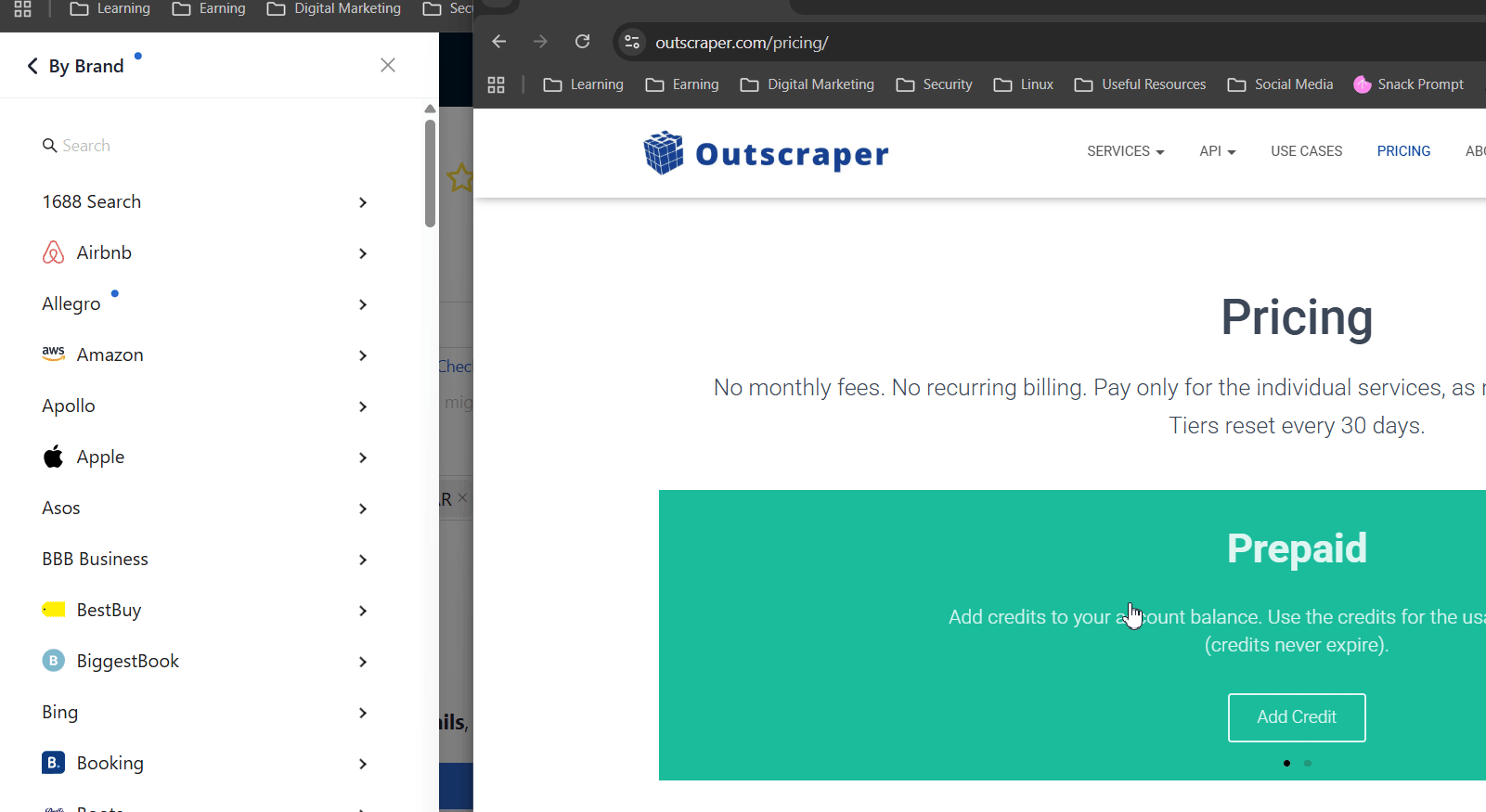Screen dimensions: 1486x812
Task: Click the Booking logo icon
Action: [x=54, y=763]
